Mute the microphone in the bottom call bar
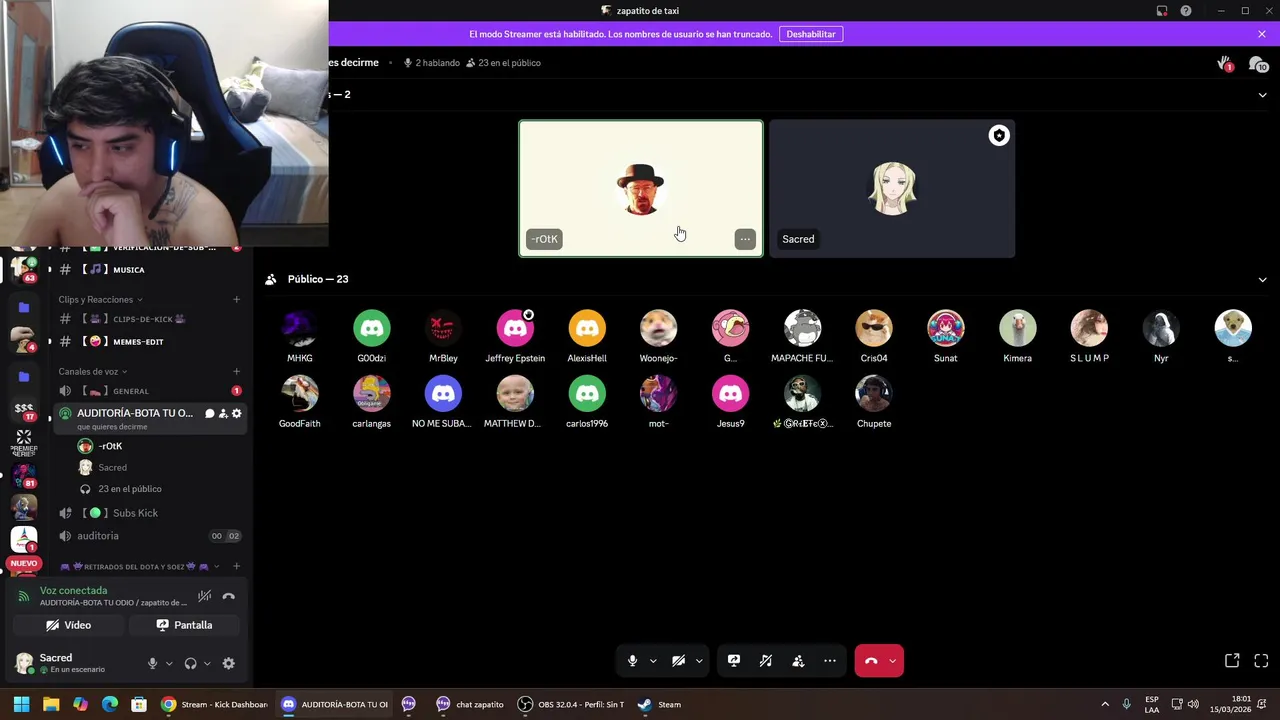The image size is (1280, 720). pos(632,661)
